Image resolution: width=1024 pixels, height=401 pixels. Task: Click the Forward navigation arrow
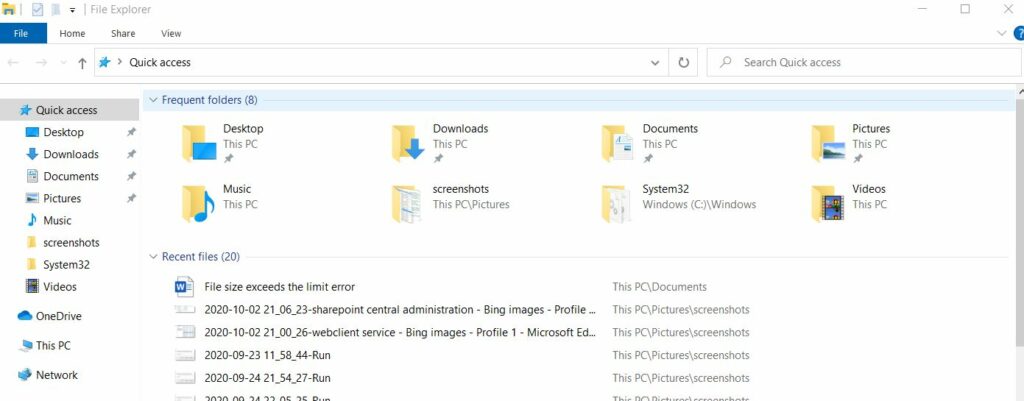(40, 63)
